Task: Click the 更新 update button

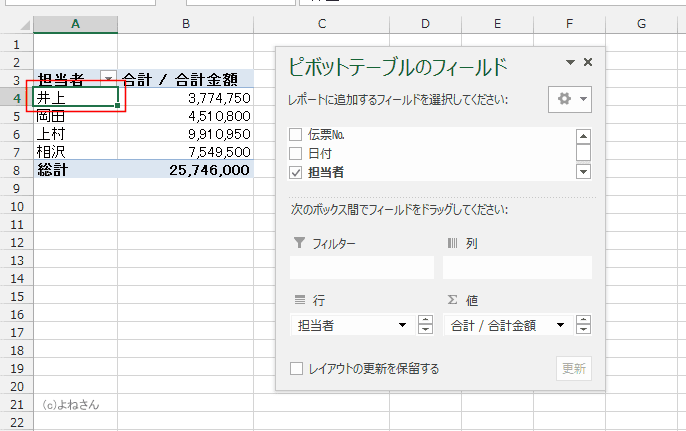Action: click(574, 368)
